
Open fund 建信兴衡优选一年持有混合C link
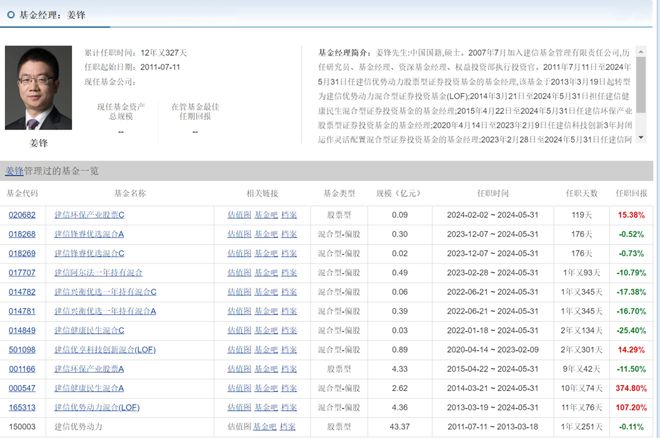pyautogui.click(x=105, y=292)
